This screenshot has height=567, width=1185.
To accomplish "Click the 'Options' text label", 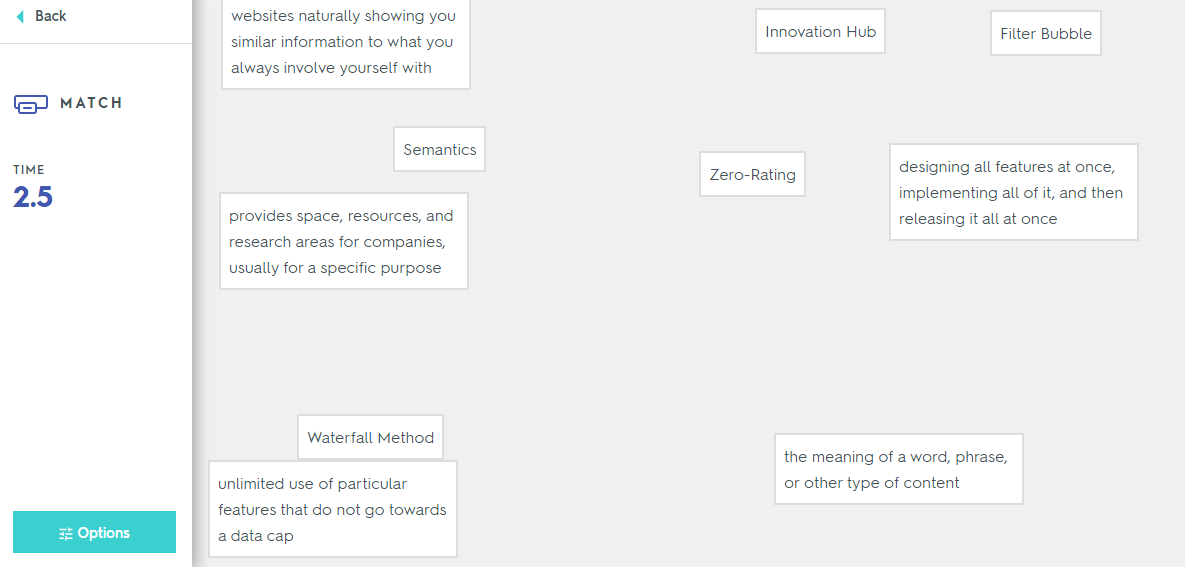I will click(x=104, y=533).
